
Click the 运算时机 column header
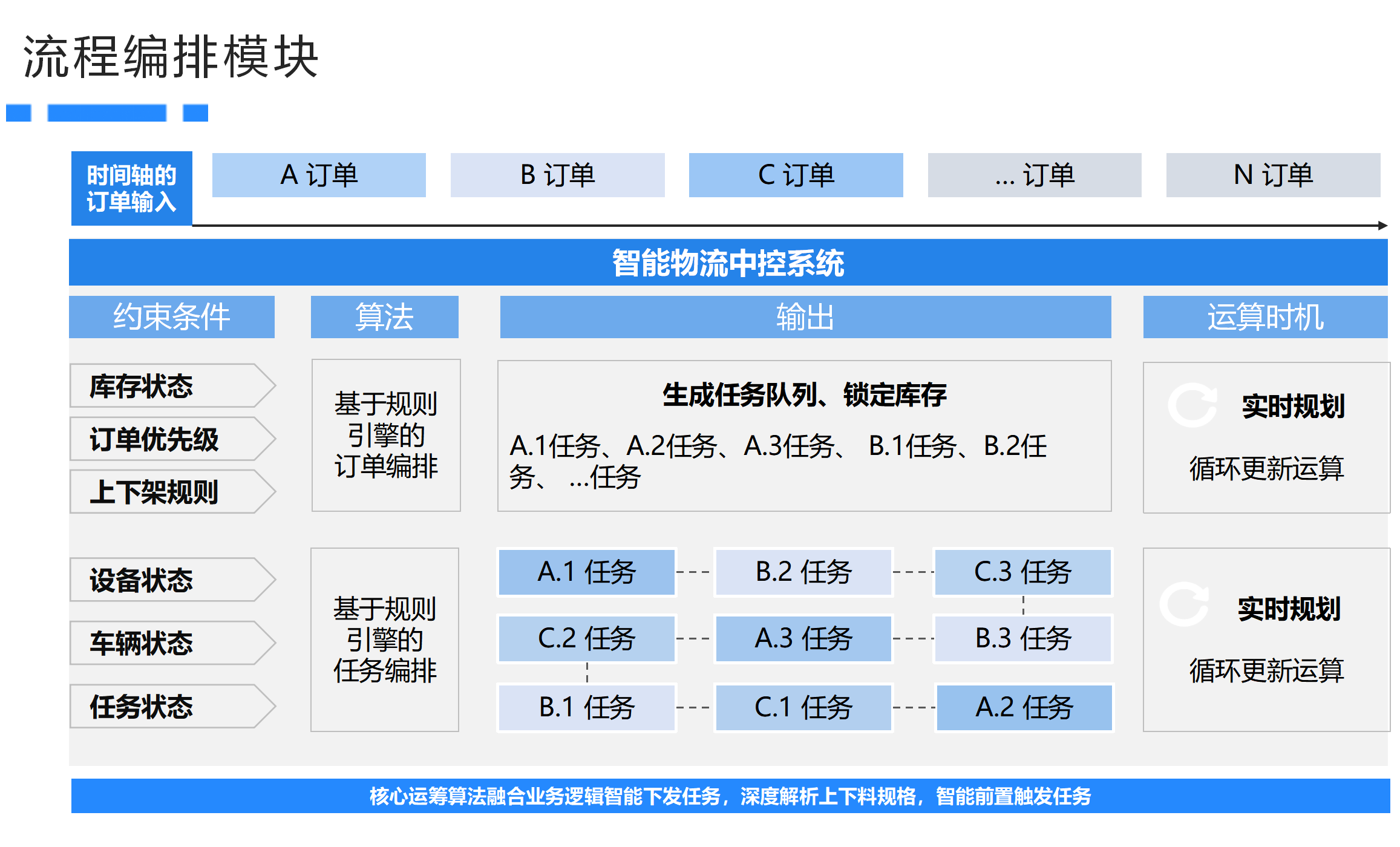click(x=1265, y=317)
